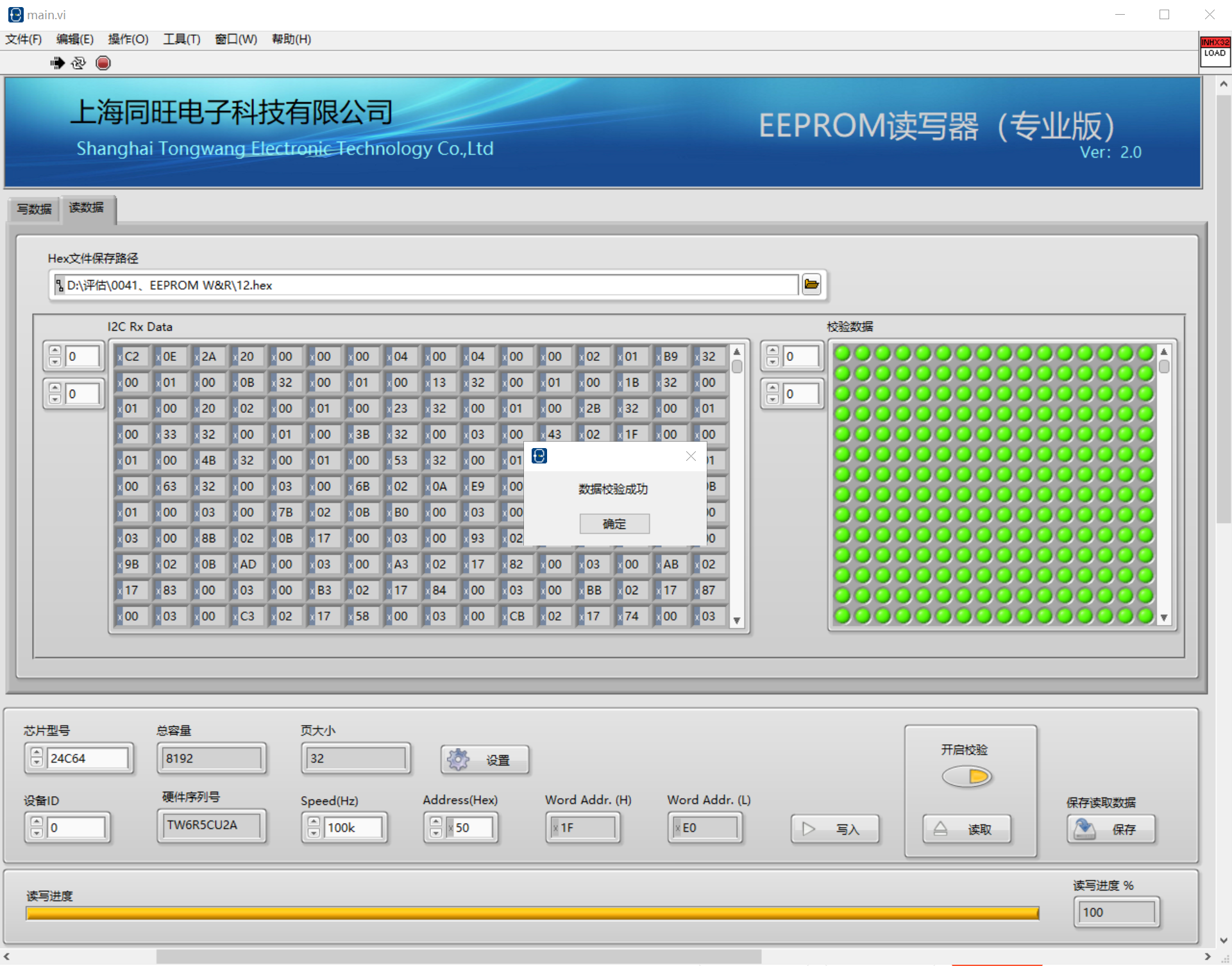Viewport: 1232px width, 966px height.
Task: Click the Run arrow toolbar icon
Action: tap(57, 63)
